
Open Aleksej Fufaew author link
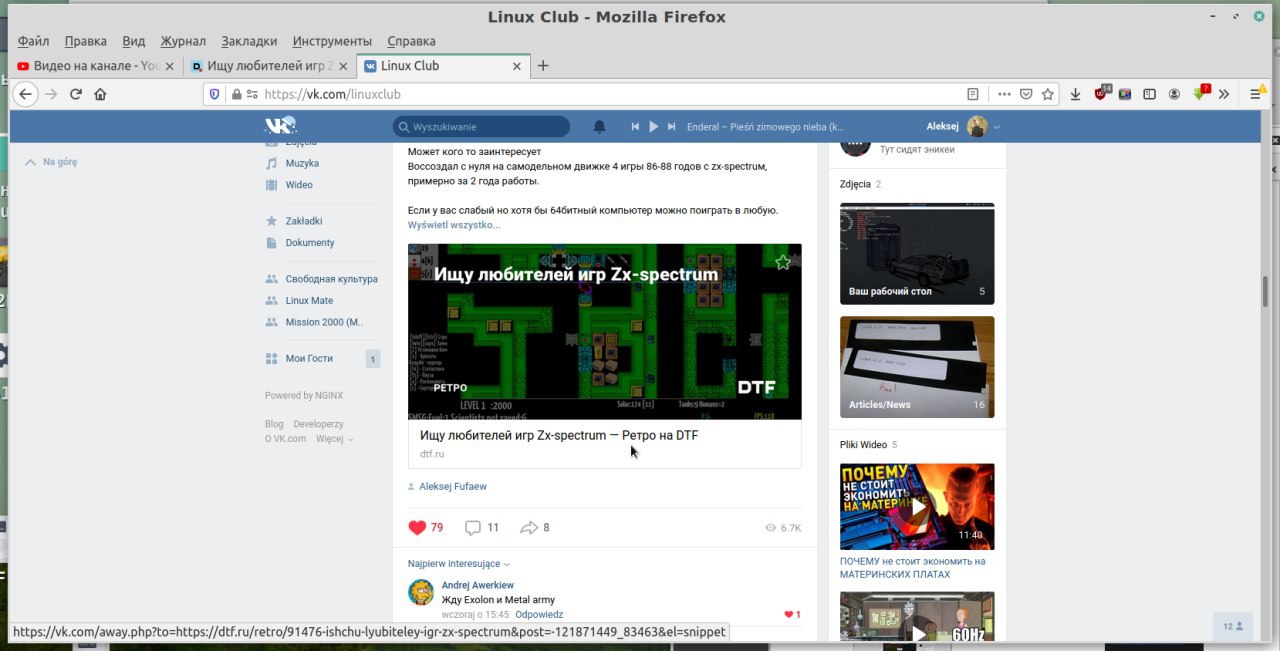coord(453,486)
